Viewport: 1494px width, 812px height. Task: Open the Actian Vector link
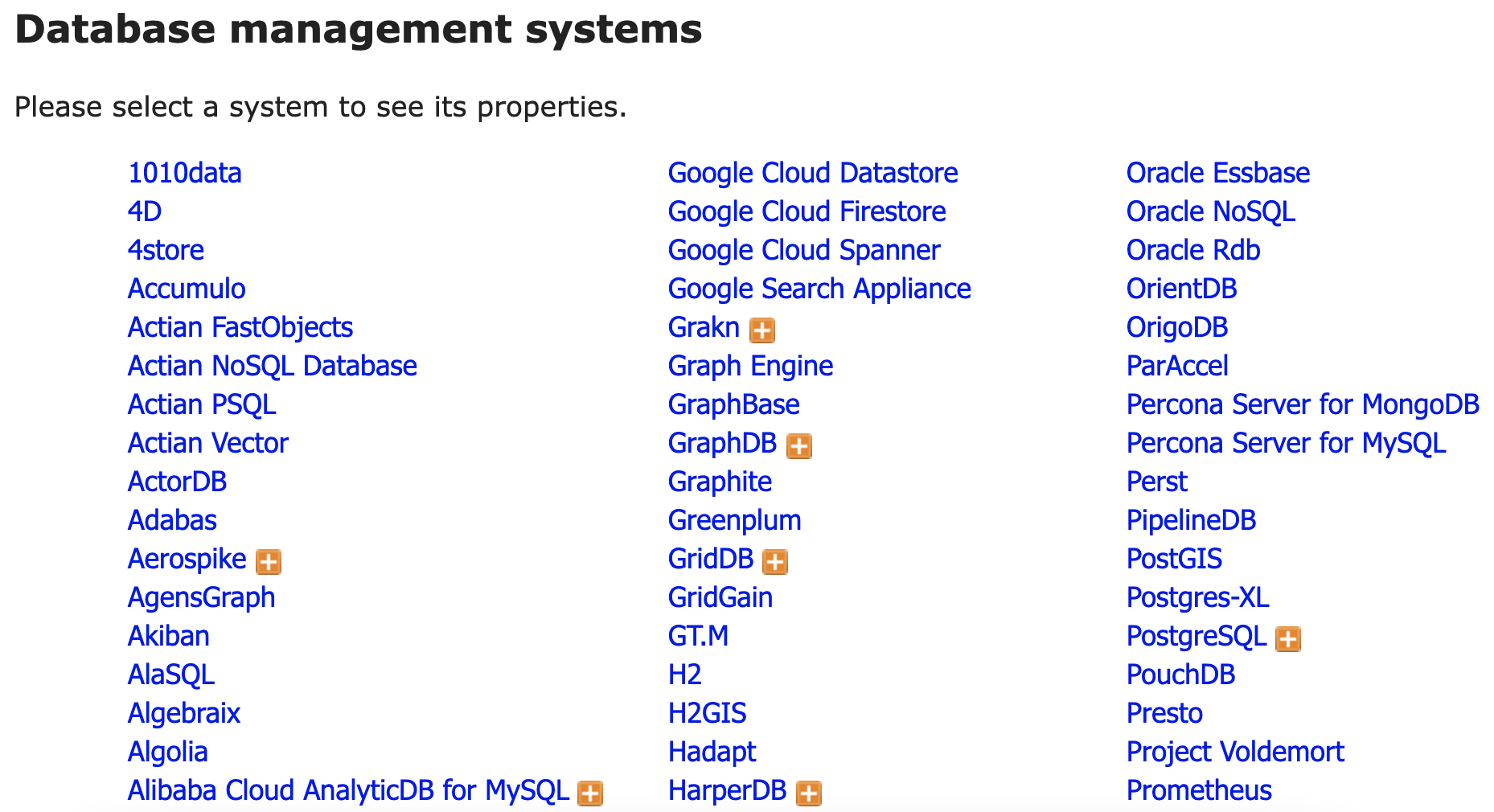(207, 443)
